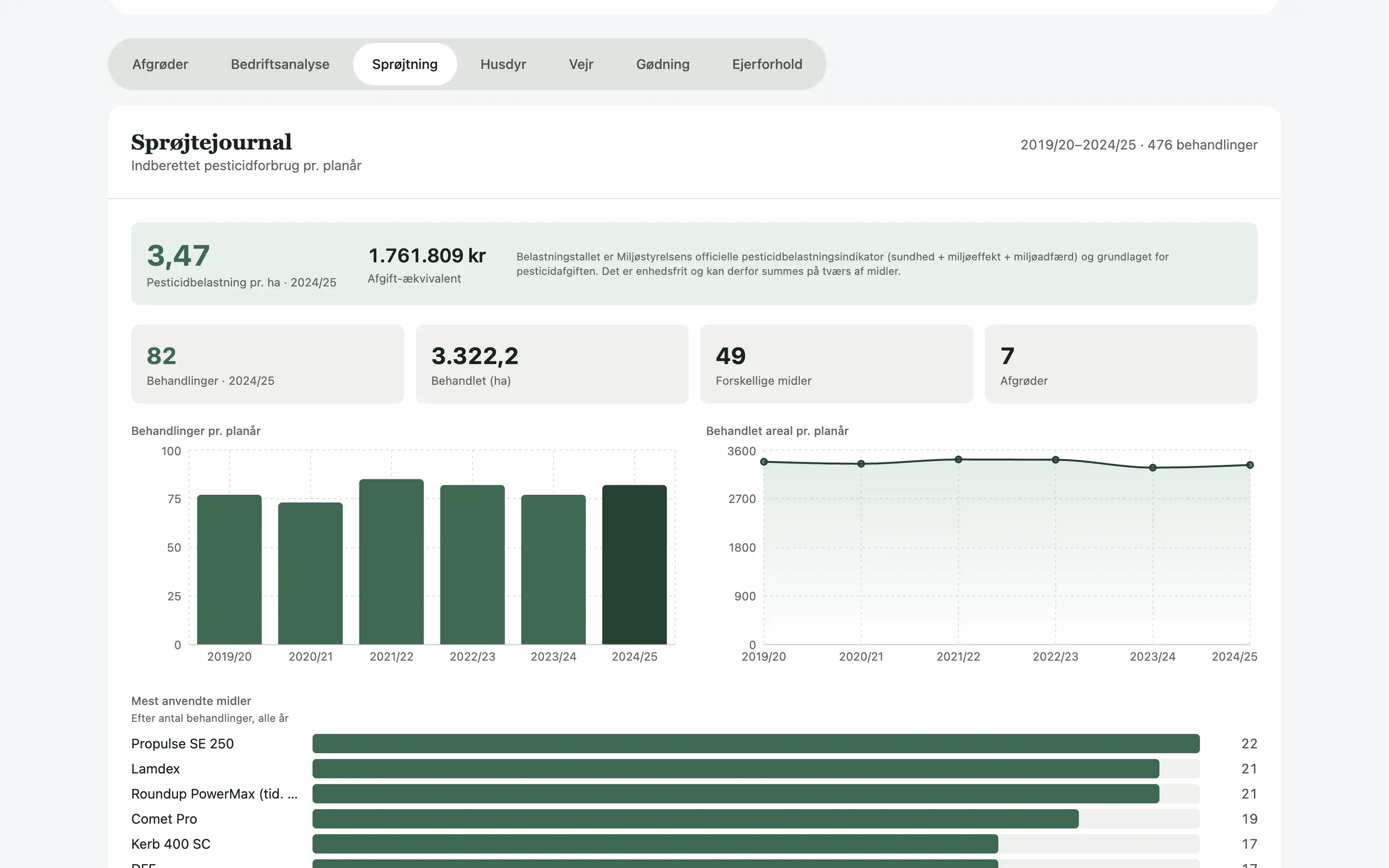Select the 2020/21 point on areal line chart
The height and width of the screenshot is (868, 1389).
coord(861,464)
